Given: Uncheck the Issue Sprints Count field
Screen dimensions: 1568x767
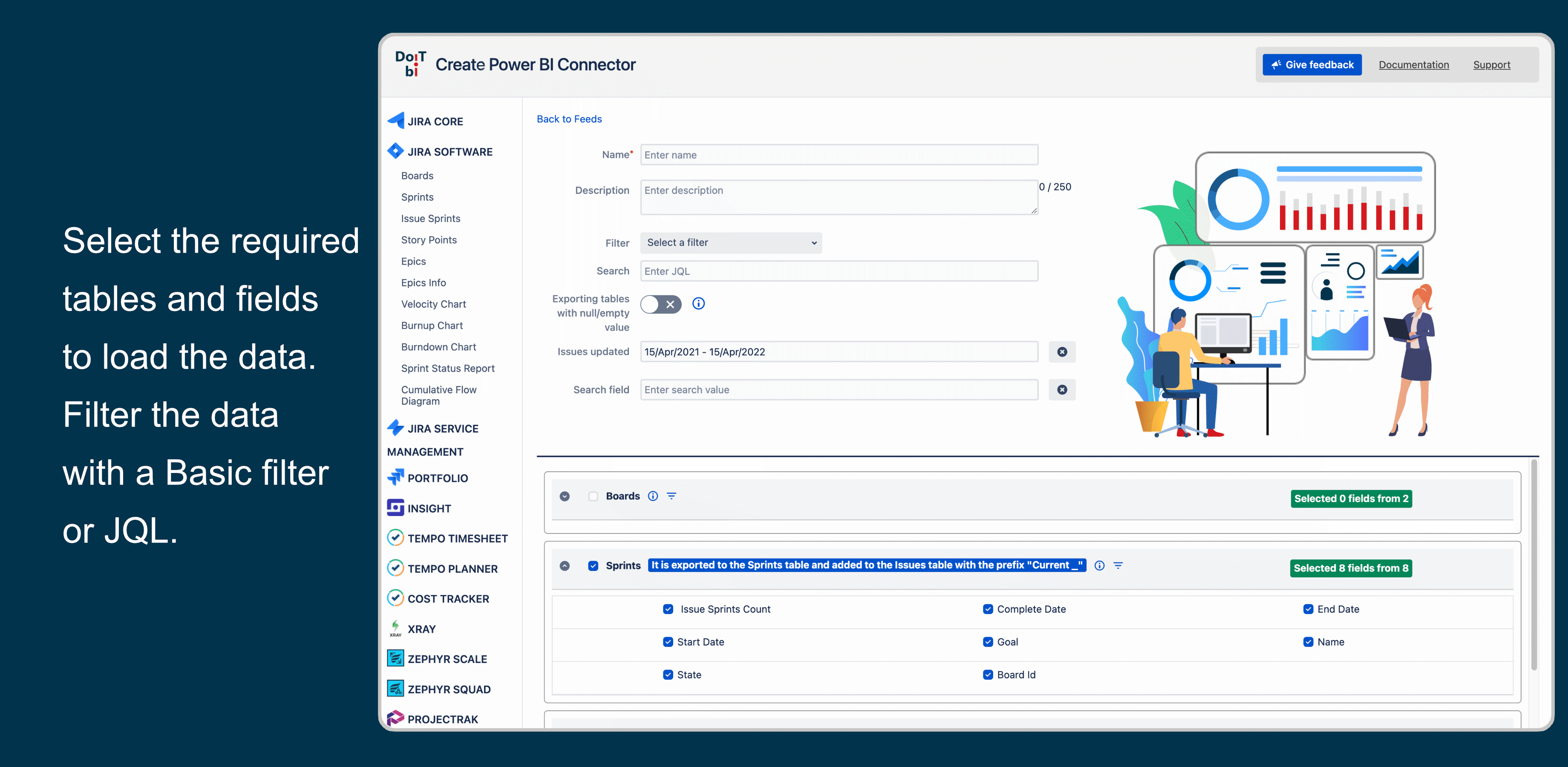Looking at the screenshot, I should 669,609.
